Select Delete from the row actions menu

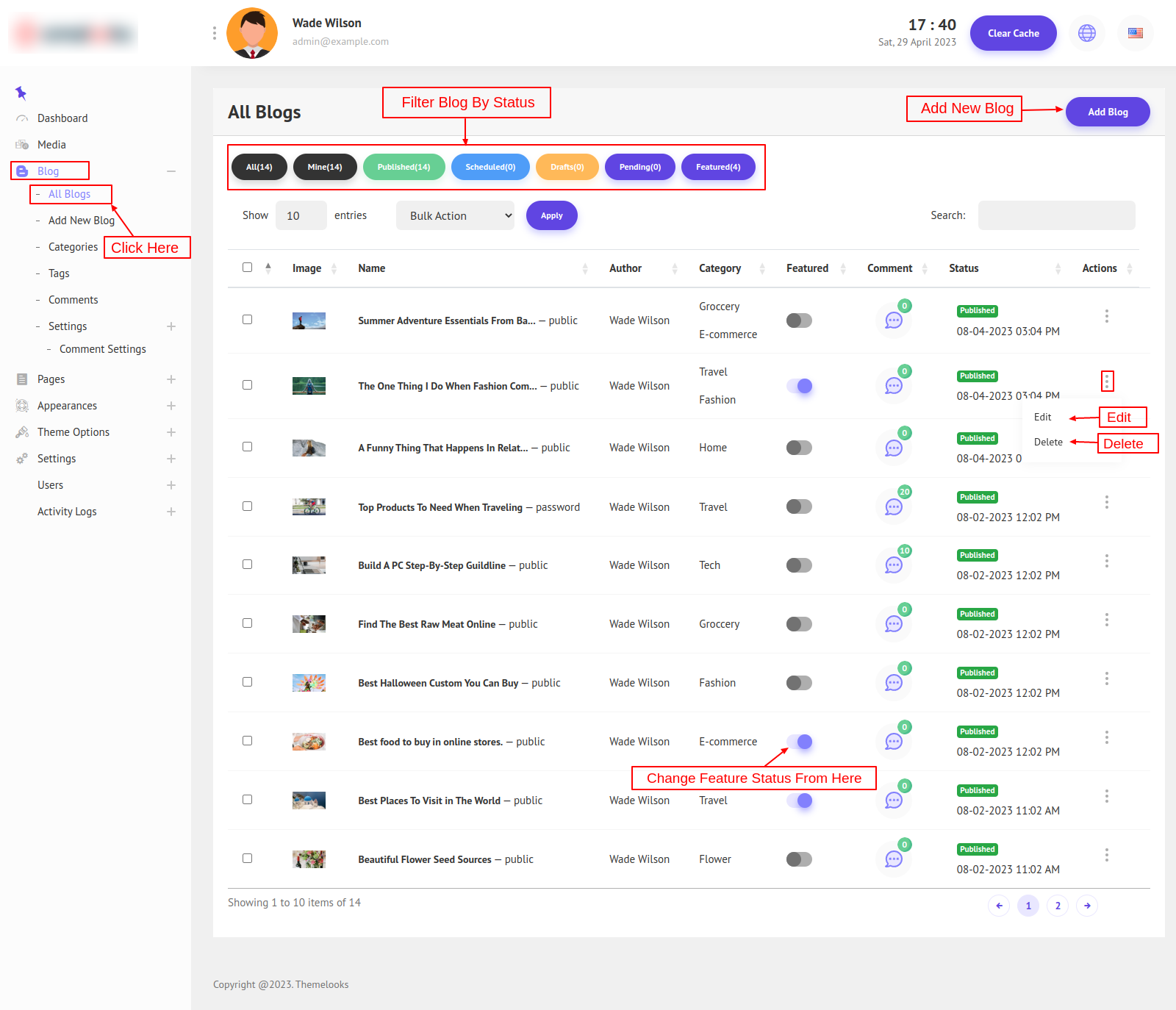click(x=1048, y=442)
